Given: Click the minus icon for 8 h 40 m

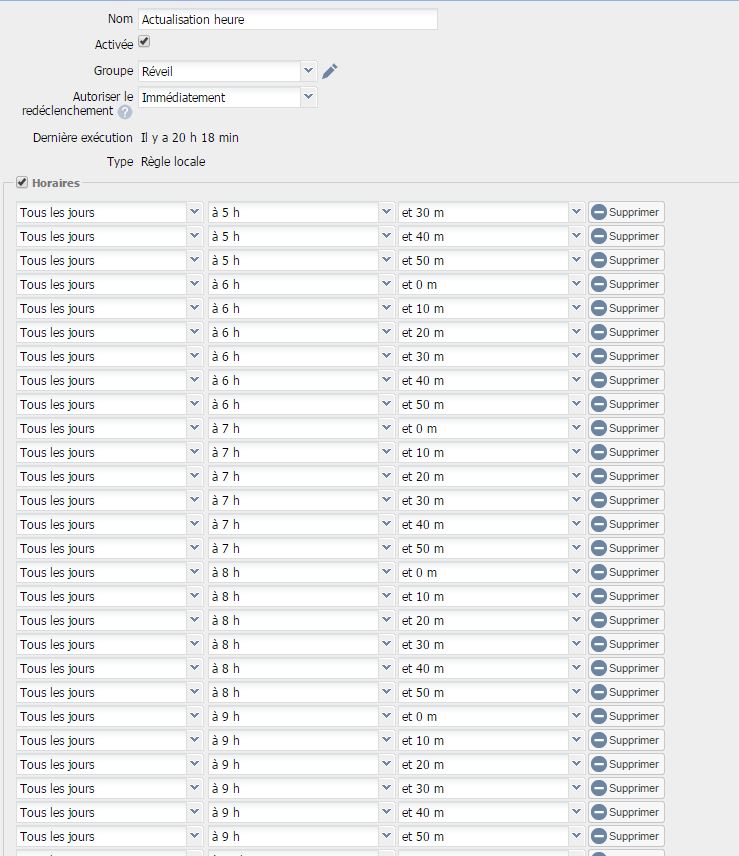Looking at the screenshot, I should coord(599,668).
